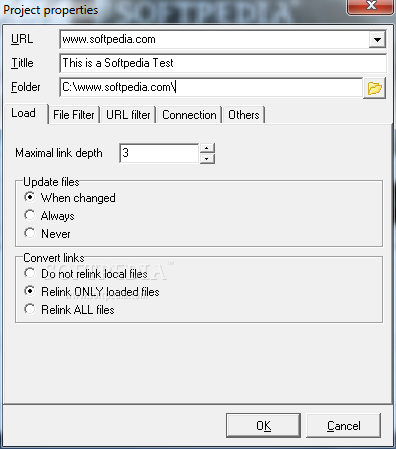Screen dimensions: 396x449
Task: Click the Maximal link depth value field
Action: coord(159,153)
